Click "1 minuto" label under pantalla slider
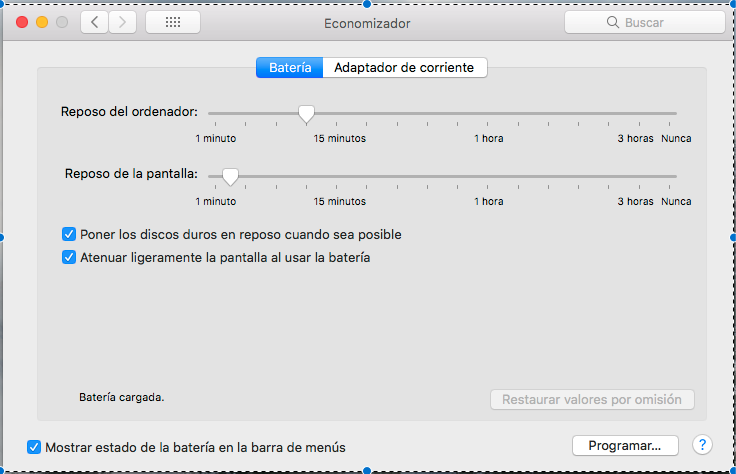The width and height of the screenshot is (736, 474). tap(215, 201)
